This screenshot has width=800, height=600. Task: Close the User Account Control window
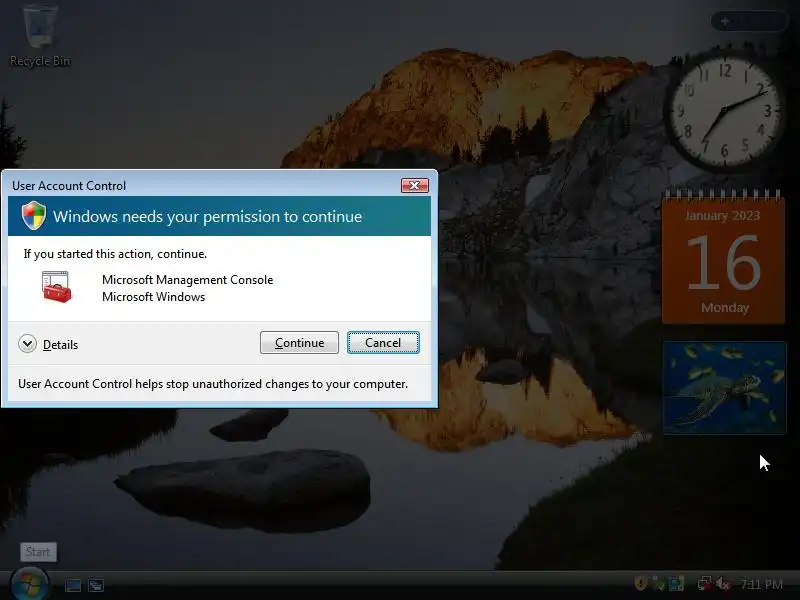[414, 186]
